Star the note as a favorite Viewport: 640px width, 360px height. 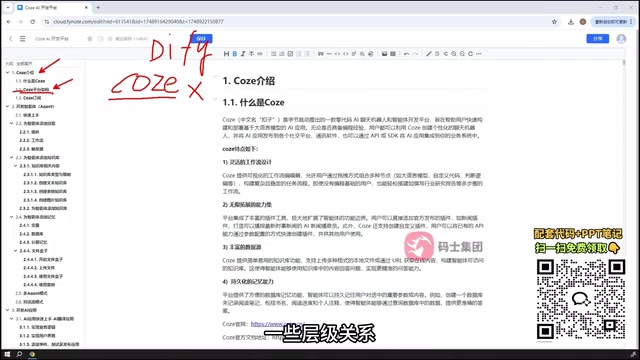point(90,39)
